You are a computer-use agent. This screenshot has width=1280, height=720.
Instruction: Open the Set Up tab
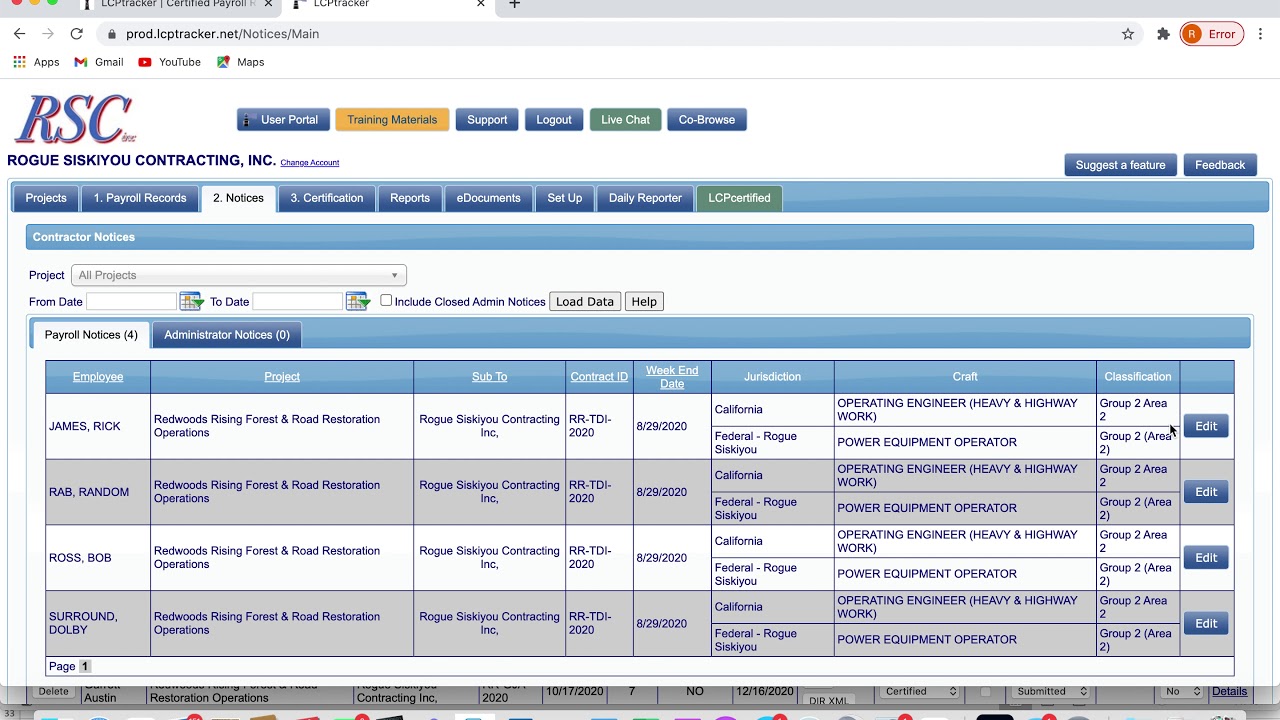(x=565, y=198)
